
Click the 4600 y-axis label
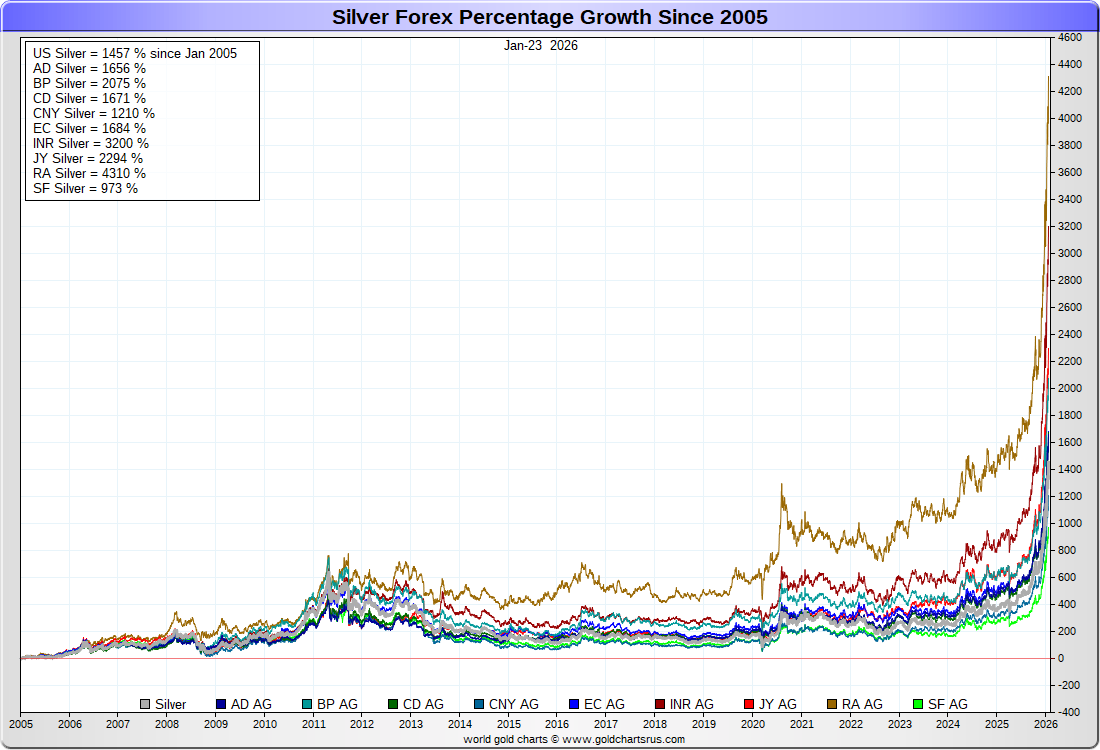click(x=1070, y=38)
